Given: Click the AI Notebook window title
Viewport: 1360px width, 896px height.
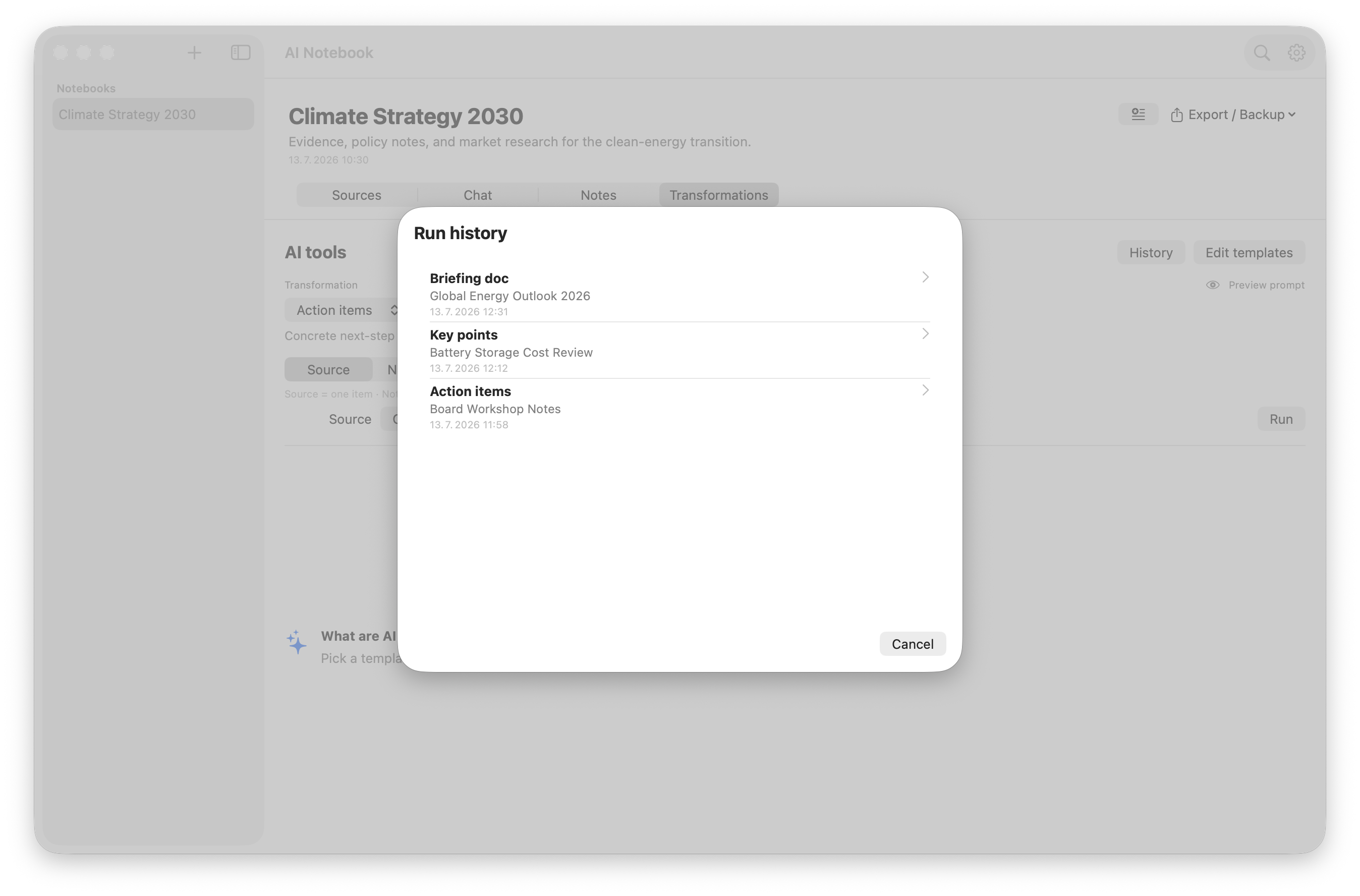Looking at the screenshot, I should pyautogui.click(x=328, y=52).
